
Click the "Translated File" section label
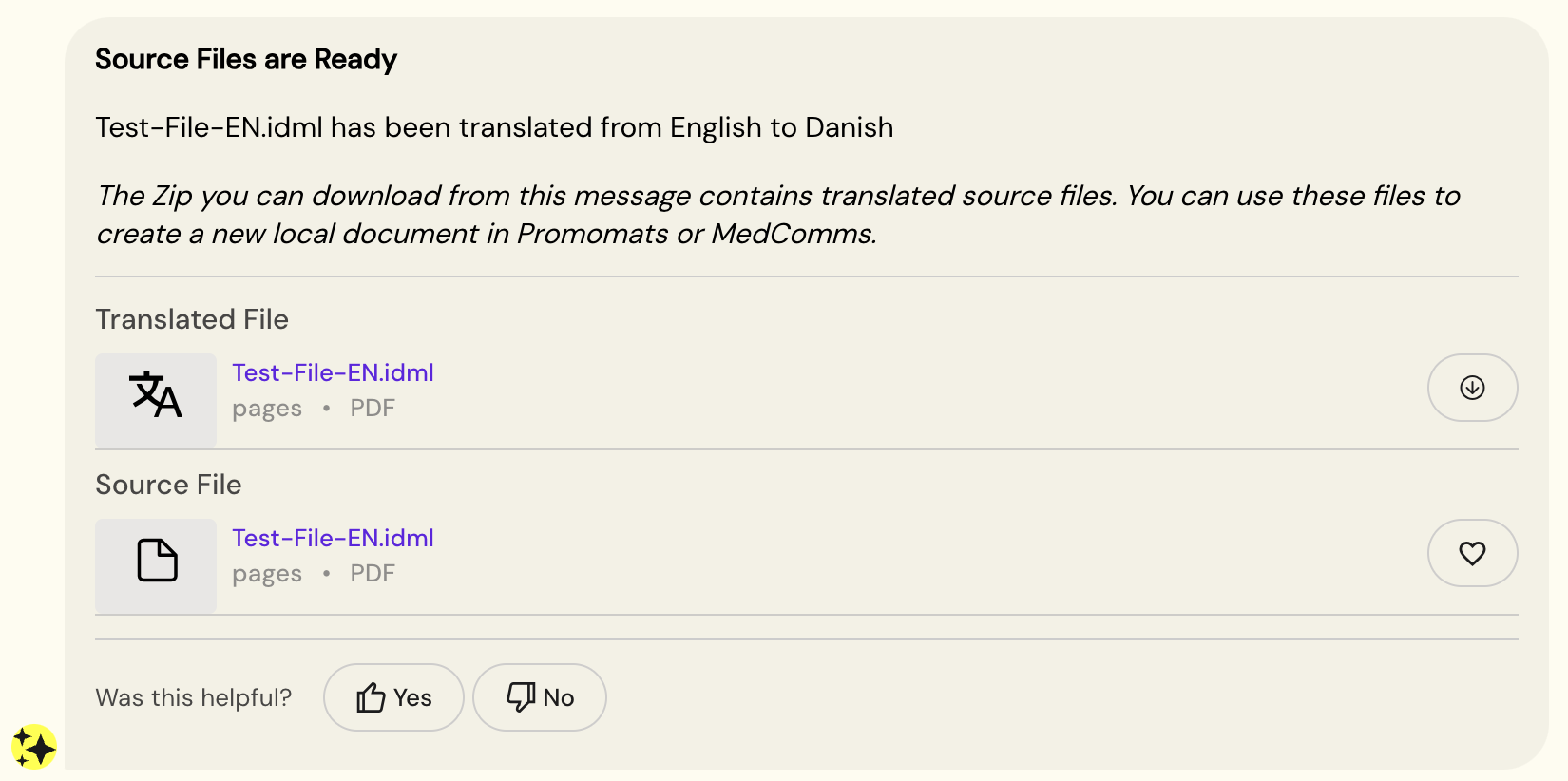tap(192, 319)
